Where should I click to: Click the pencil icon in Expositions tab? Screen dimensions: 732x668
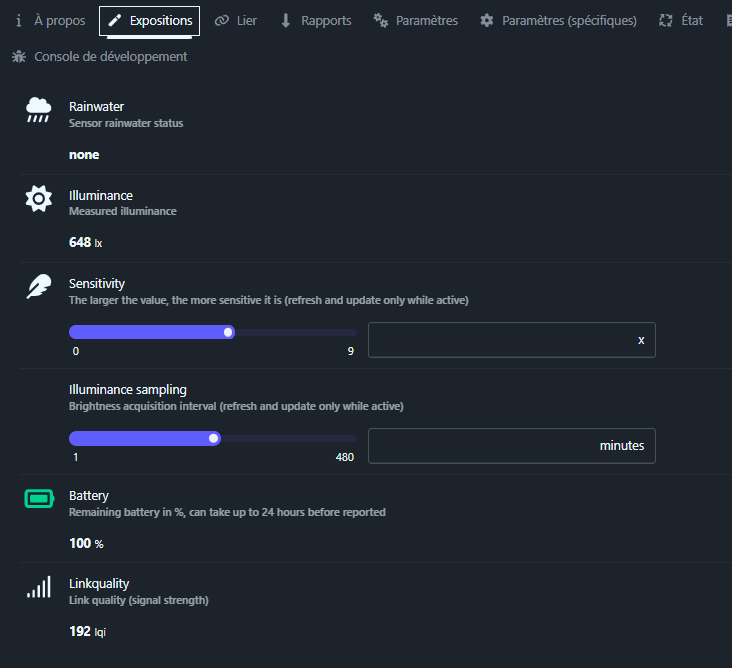pos(115,21)
